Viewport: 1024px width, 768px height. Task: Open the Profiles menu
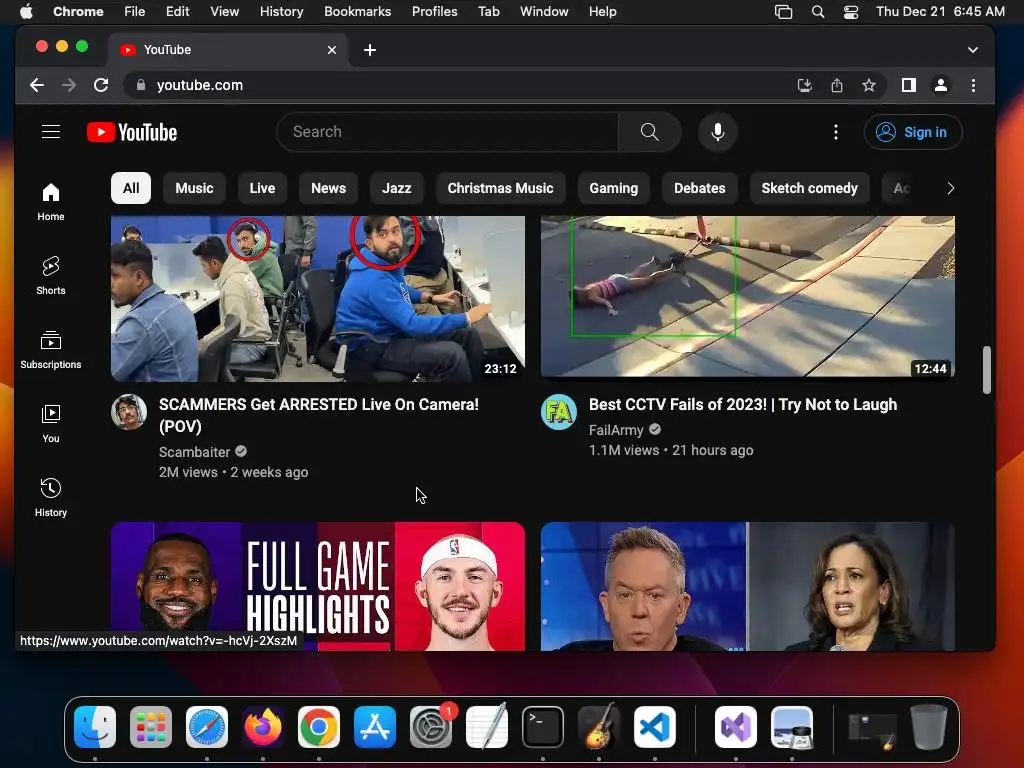point(434,12)
